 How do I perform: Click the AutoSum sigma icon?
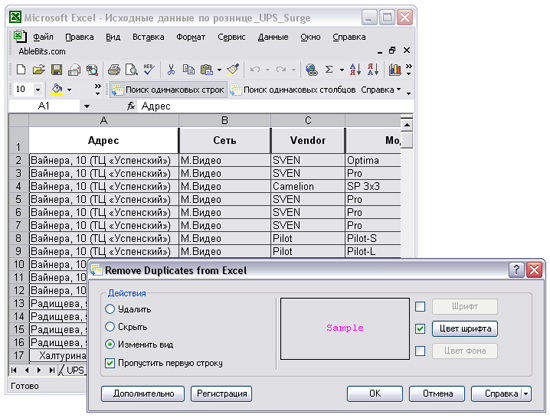pyautogui.click(x=329, y=70)
